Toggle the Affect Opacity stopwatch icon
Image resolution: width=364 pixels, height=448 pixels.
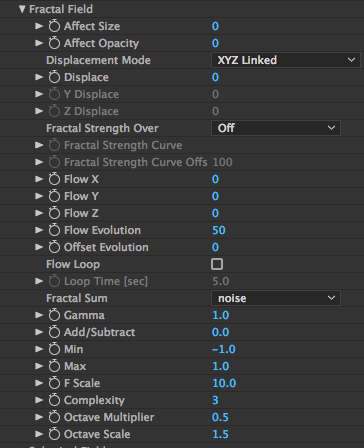(x=54, y=43)
